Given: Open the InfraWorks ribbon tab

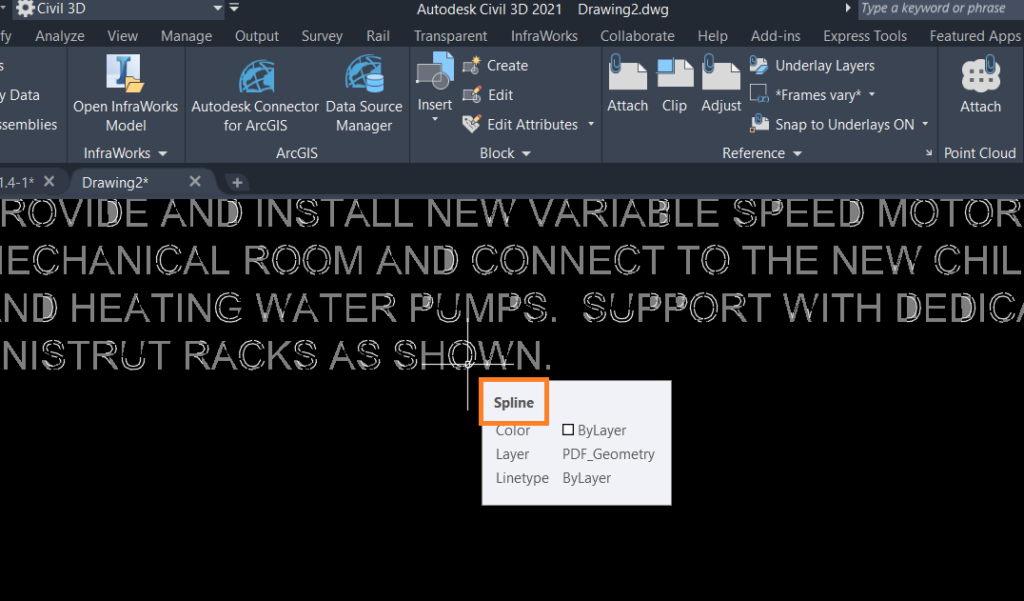Looking at the screenshot, I should tap(544, 36).
